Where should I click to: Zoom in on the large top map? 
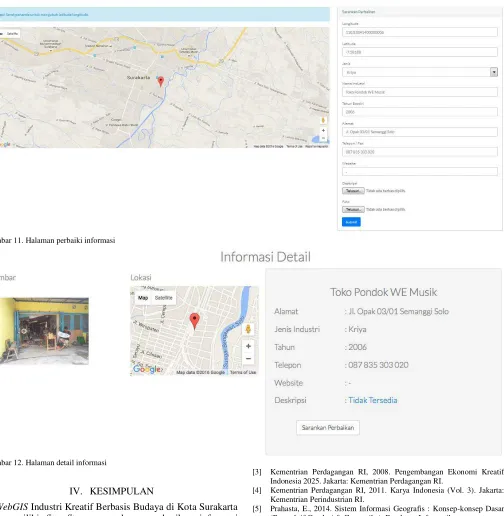click(x=323, y=130)
